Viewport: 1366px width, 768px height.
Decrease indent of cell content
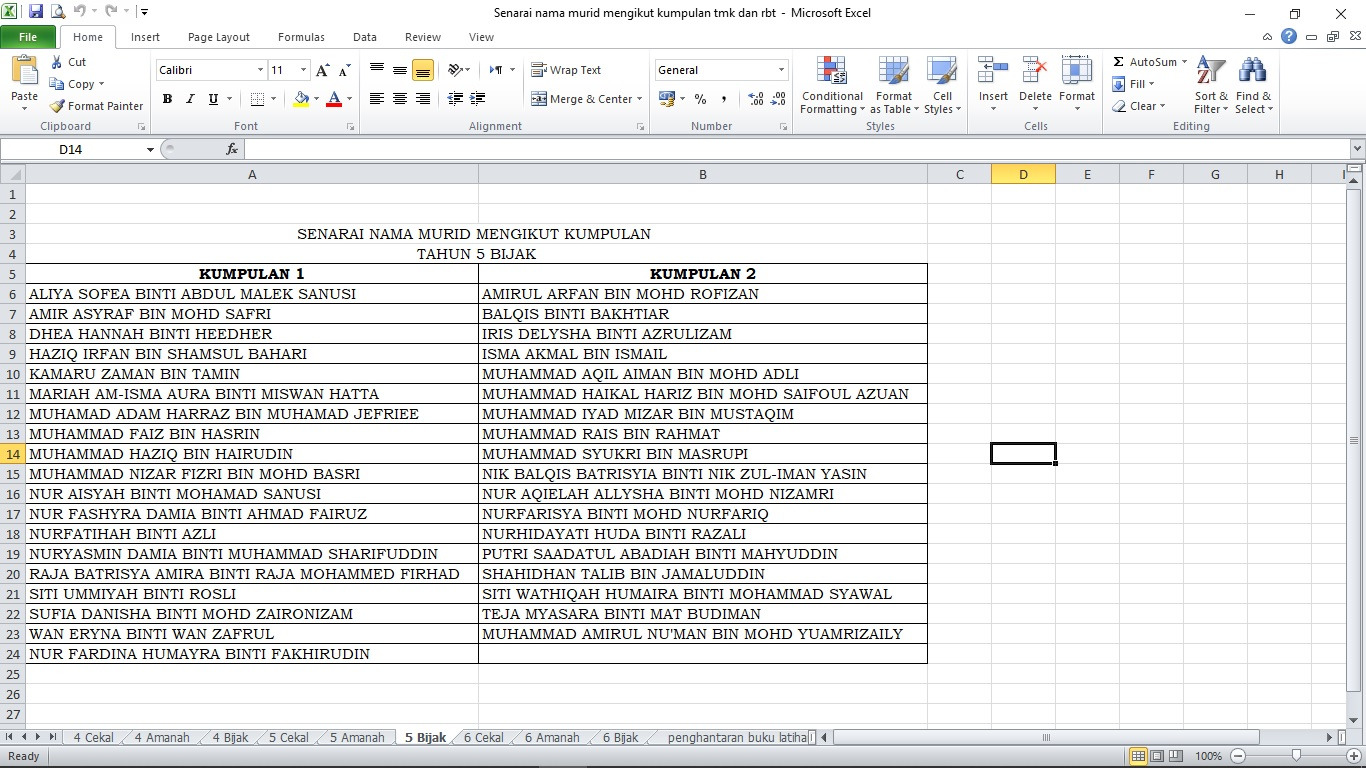pos(456,99)
